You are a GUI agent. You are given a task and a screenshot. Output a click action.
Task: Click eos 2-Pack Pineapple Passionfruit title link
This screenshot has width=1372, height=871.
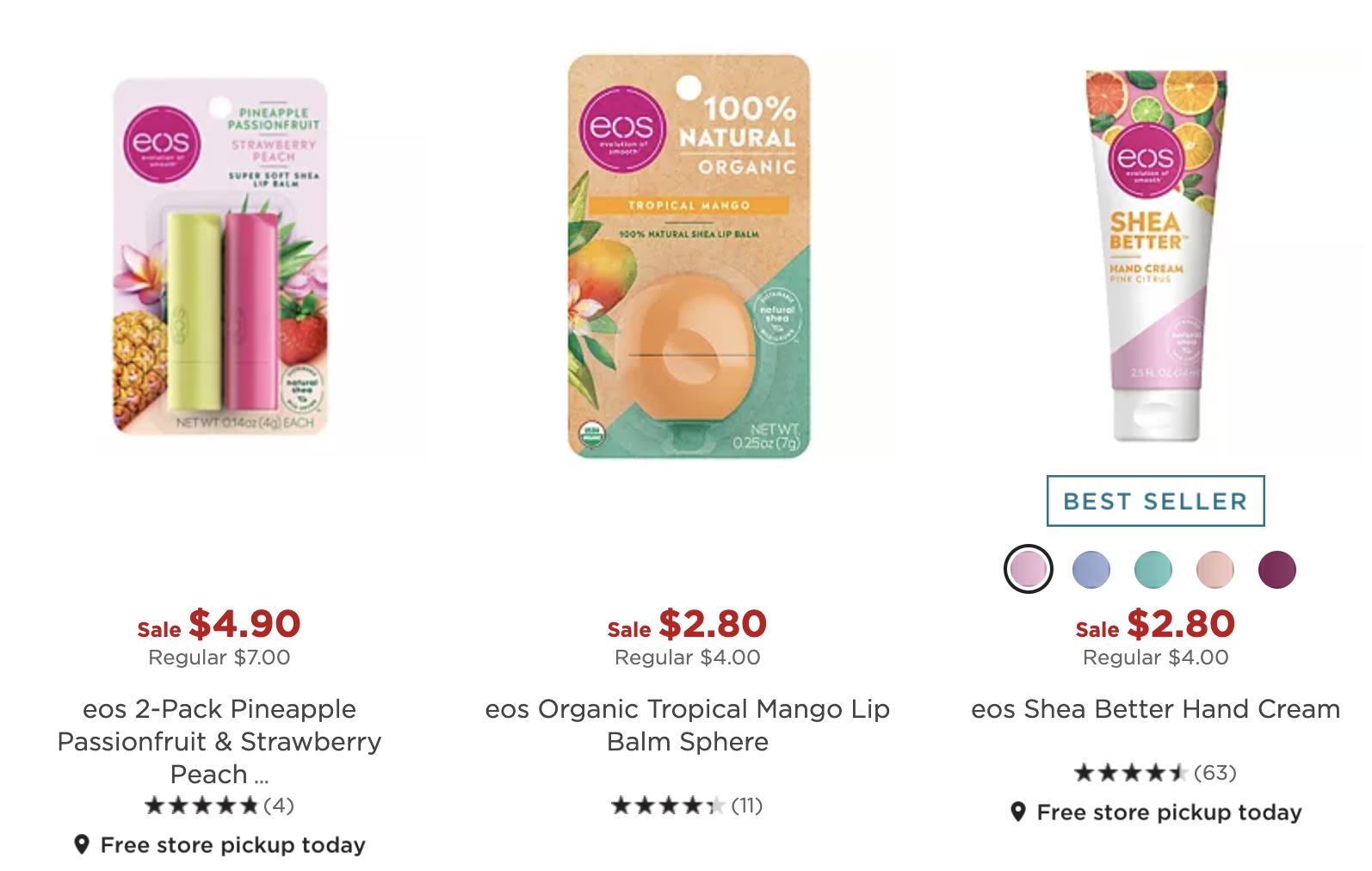coord(219,741)
